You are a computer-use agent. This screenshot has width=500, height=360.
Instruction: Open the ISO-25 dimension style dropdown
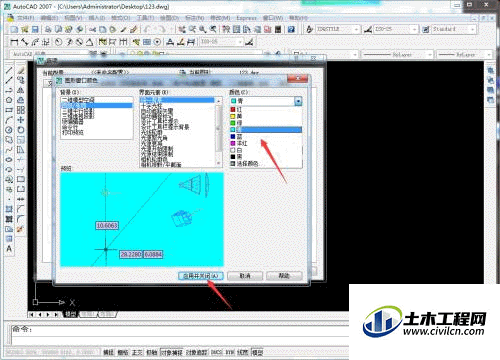(414, 30)
